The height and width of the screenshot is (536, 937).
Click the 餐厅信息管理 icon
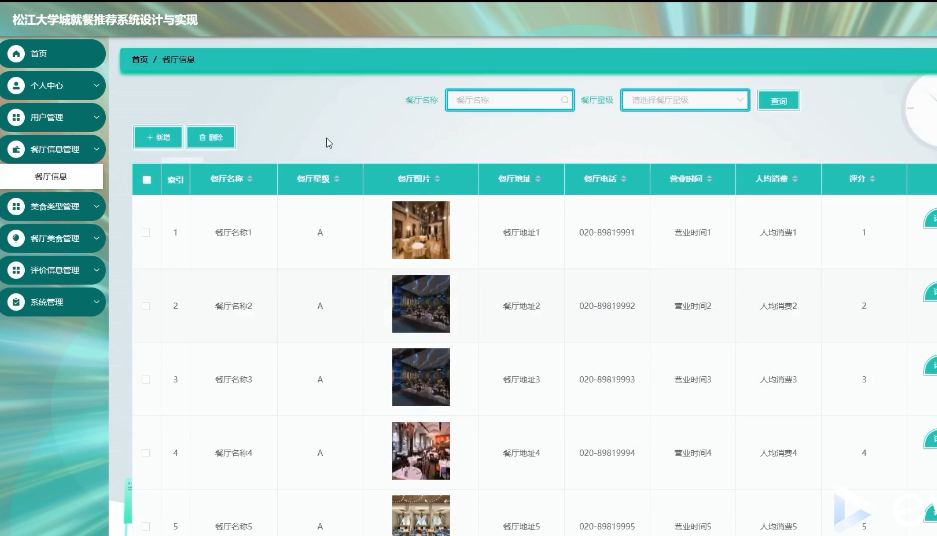pyautogui.click(x=16, y=149)
